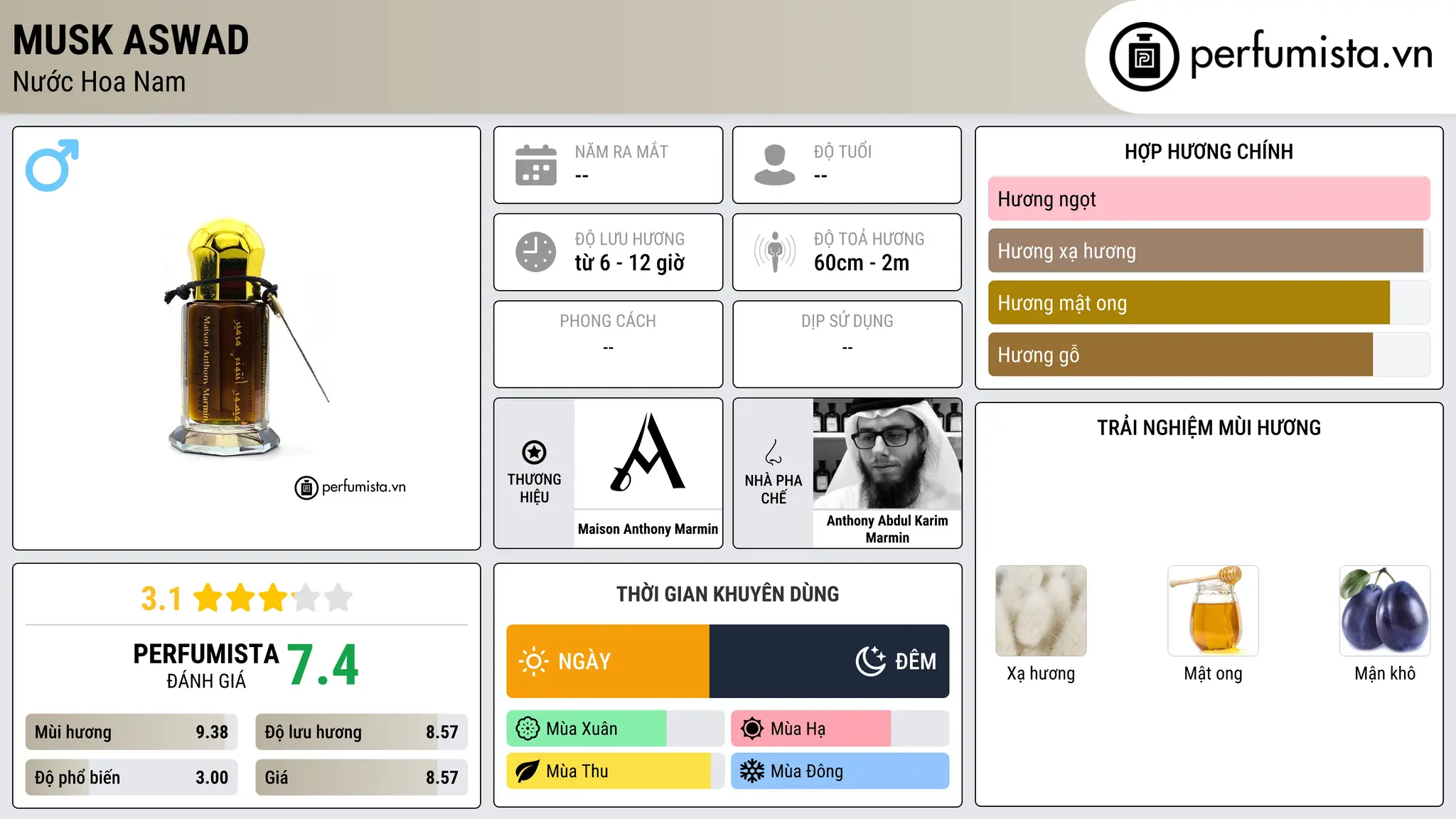This screenshot has height=819, width=1456.
Task: Click the Giá 8.57 score bar
Action: pos(362,778)
